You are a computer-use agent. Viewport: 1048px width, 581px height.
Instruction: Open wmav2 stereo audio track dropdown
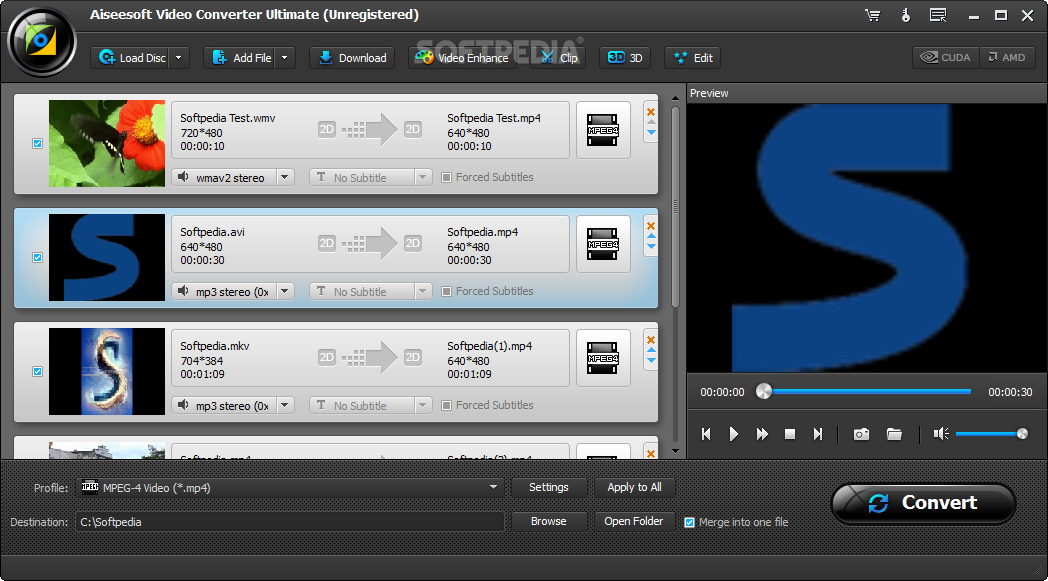[x=285, y=177]
